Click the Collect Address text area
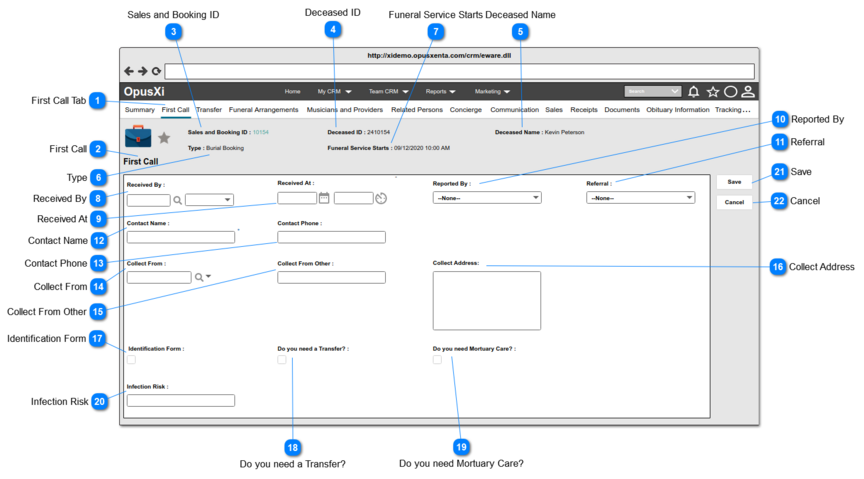This screenshot has height=479, width=864. 487,300
